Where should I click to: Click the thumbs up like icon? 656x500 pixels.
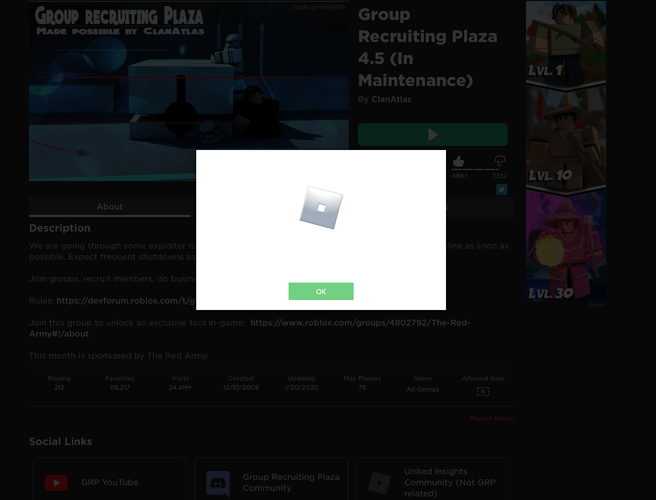[x=459, y=161]
